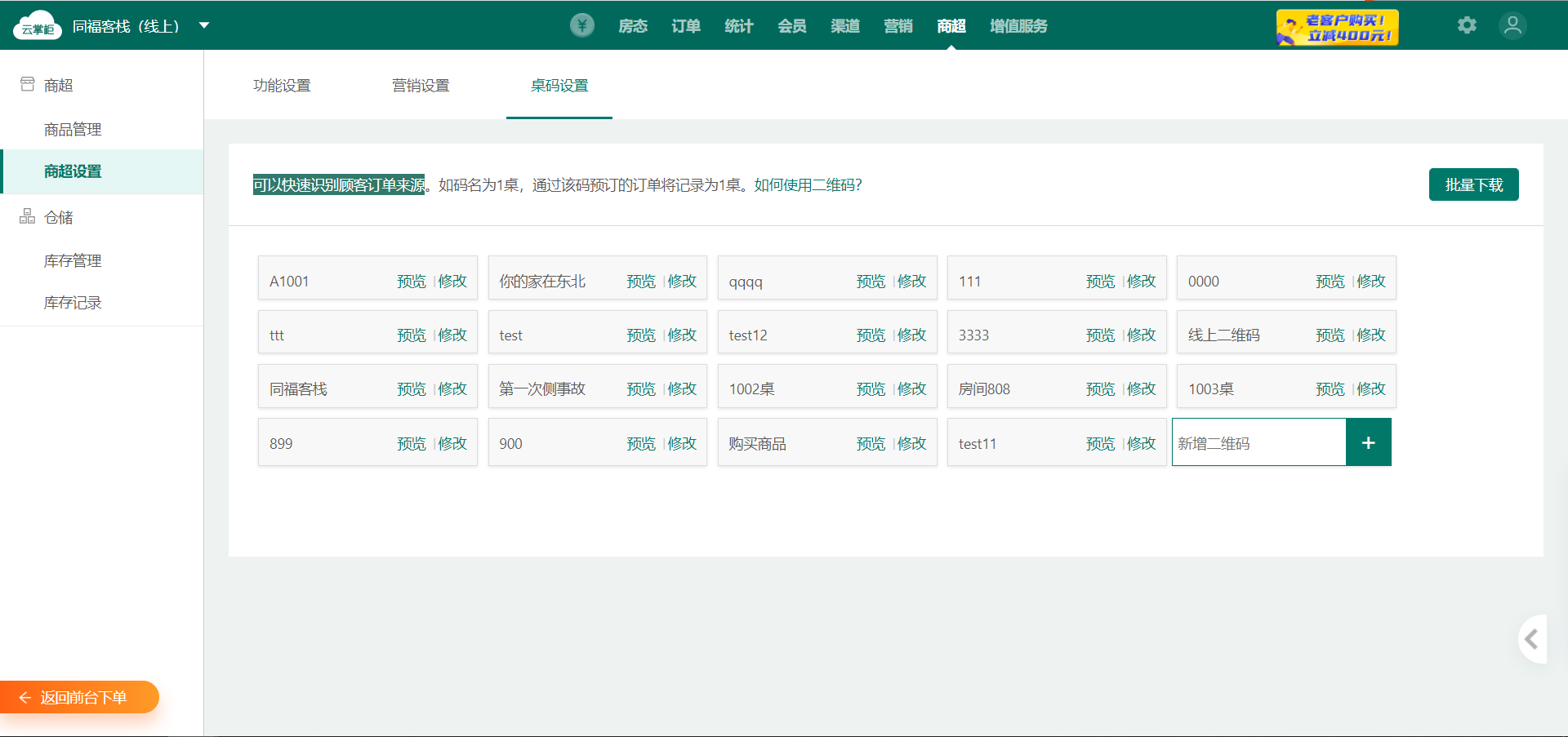Open the 如何使用二维码 help link
Viewport: 1568px width, 737px height.
(x=808, y=185)
